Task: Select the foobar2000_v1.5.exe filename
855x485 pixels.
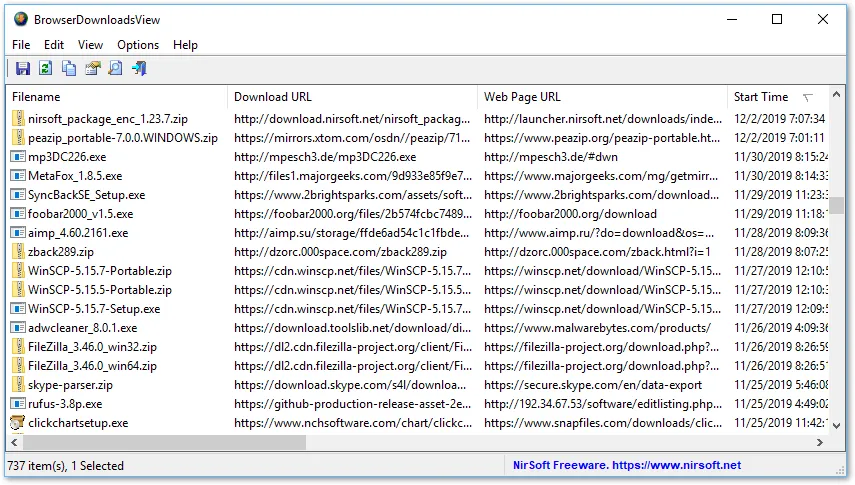Action: coord(81,214)
